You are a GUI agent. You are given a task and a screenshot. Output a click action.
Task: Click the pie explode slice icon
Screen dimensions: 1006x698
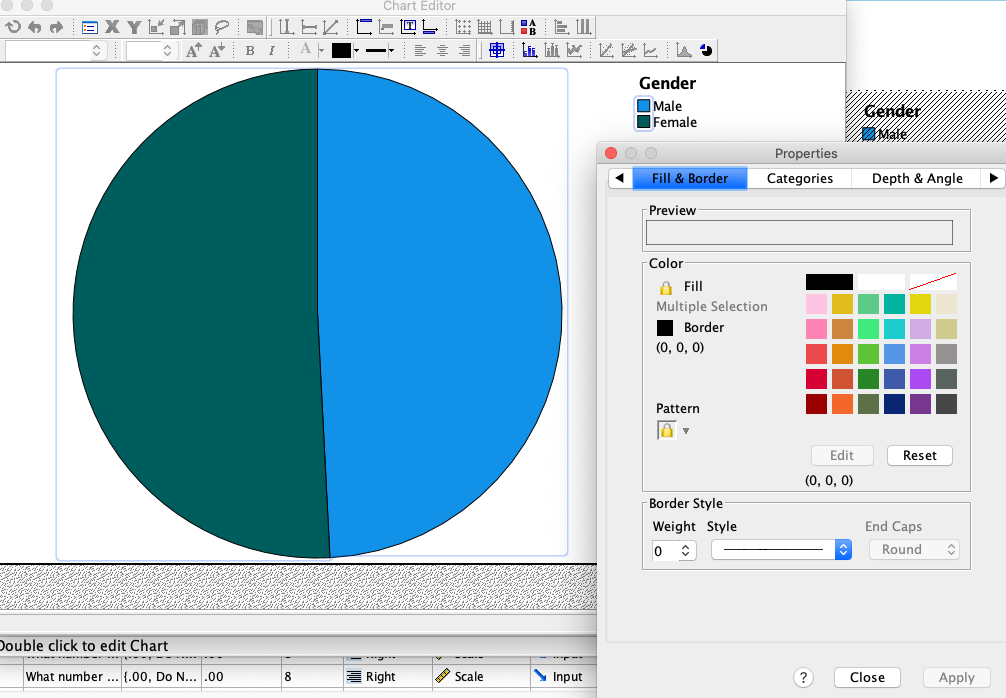[x=706, y=50]
